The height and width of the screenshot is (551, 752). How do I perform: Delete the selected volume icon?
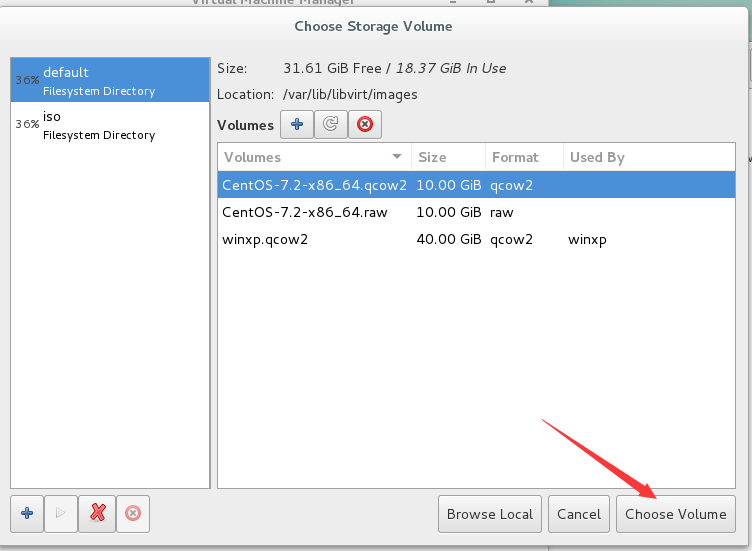[364, 125]
